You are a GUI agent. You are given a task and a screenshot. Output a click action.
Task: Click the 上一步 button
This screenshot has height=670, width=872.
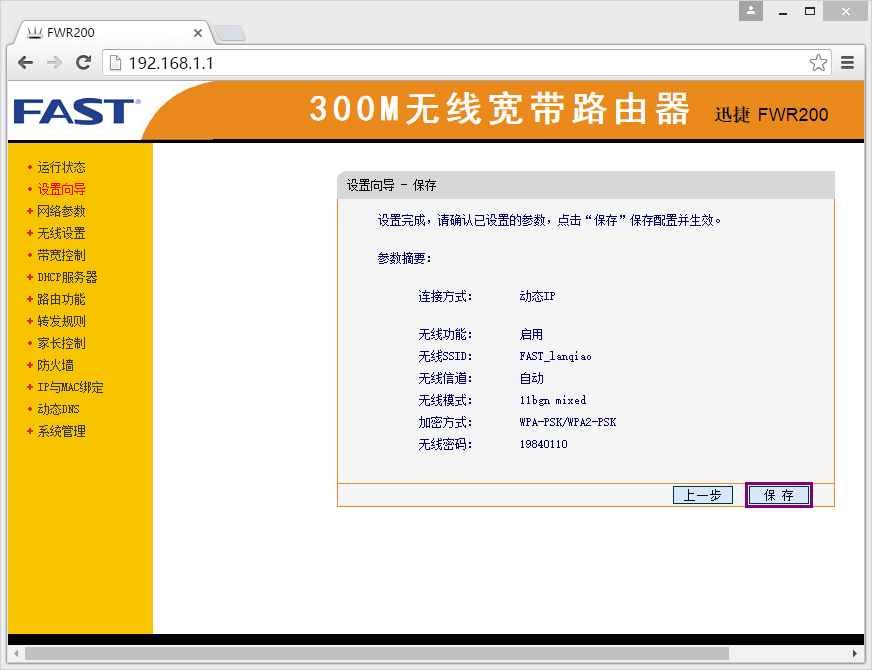pos(702,495)
